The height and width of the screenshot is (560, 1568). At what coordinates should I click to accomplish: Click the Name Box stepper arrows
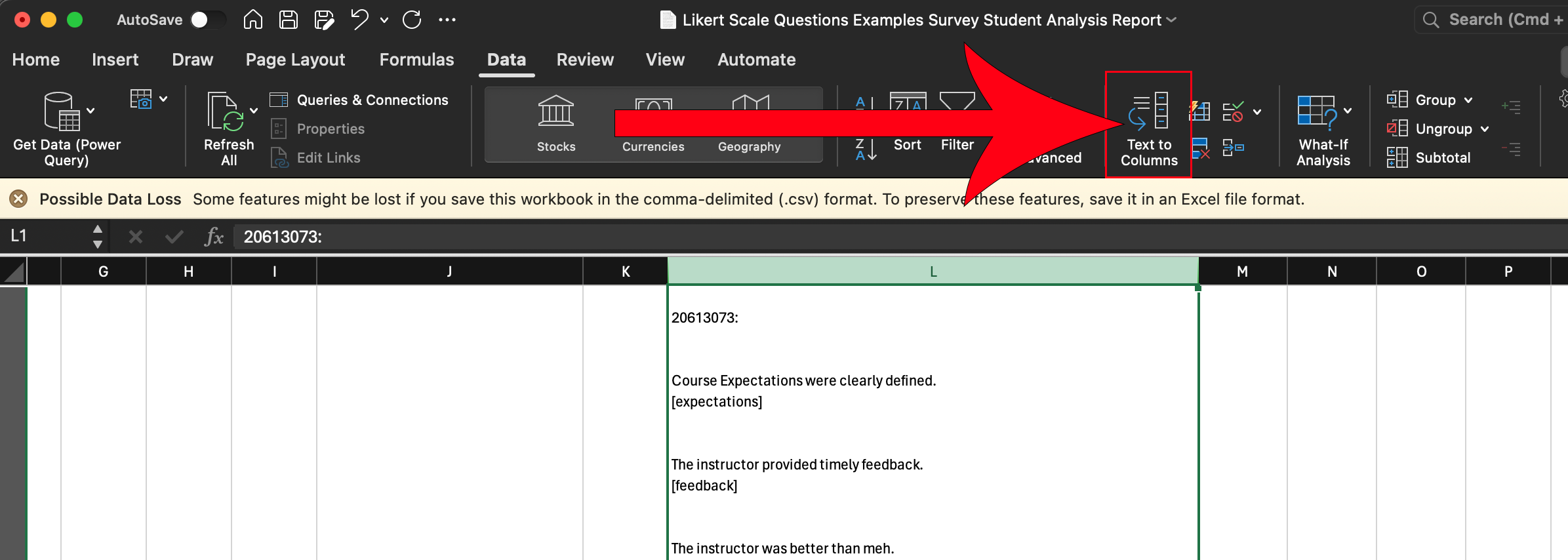point(98,237)
